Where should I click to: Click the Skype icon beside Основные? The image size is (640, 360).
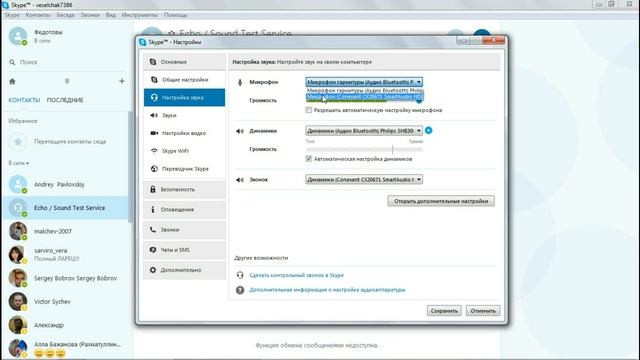pyautogui.click(x=153, y=62)
